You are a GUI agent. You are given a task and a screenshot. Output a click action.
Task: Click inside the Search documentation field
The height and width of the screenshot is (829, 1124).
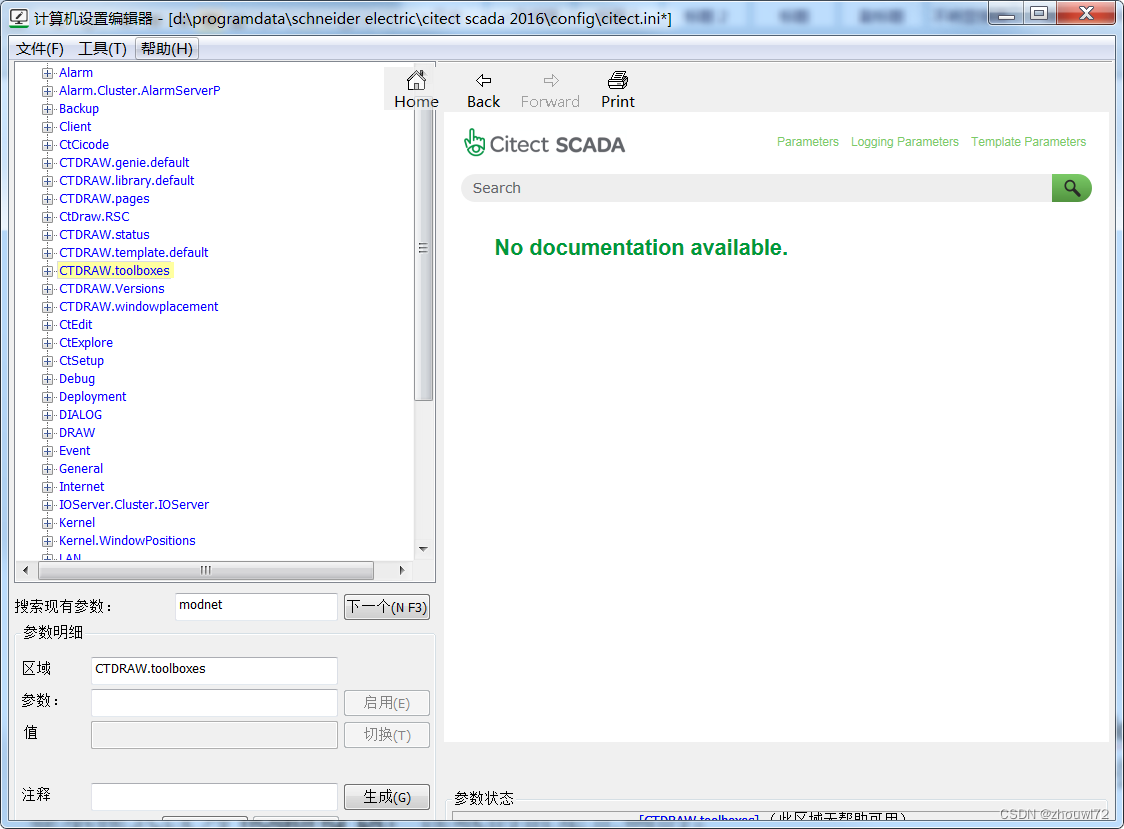coord(700,187)
